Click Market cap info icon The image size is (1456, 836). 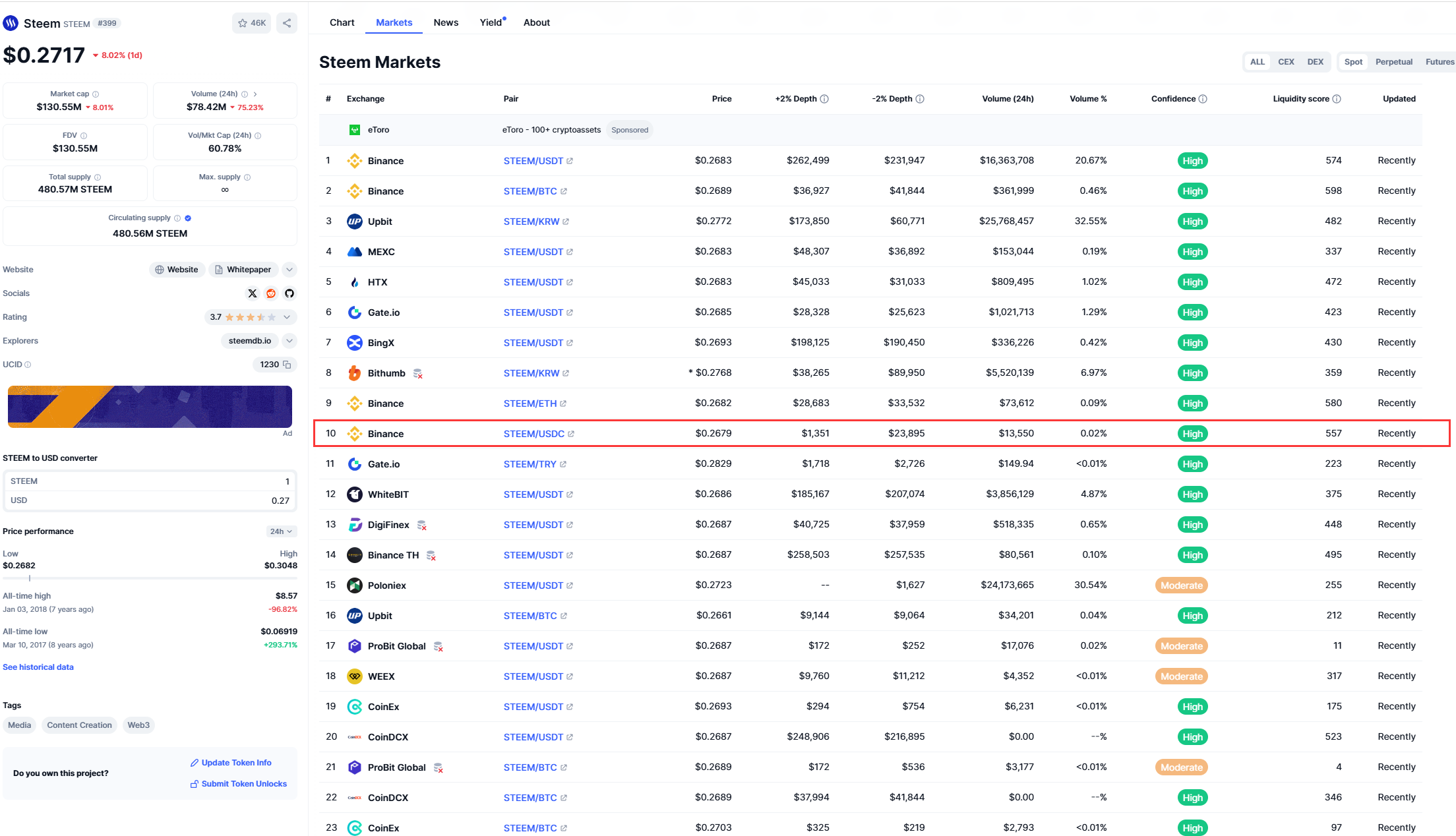point(96,94)
